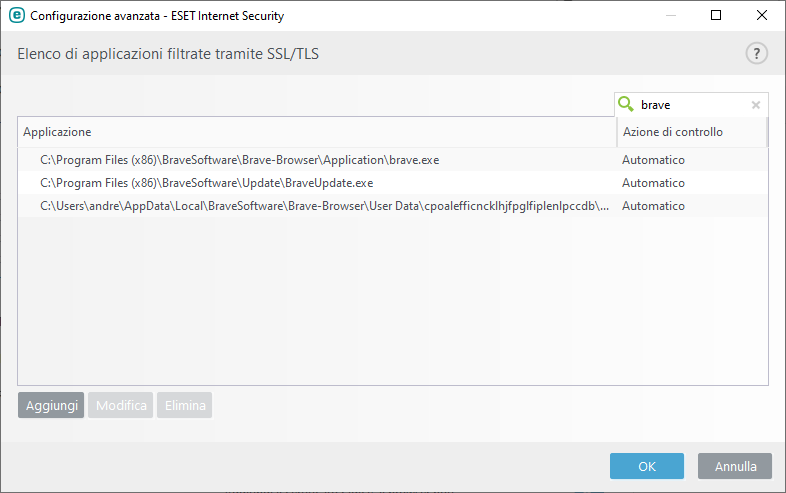Confirm with the OK button
The image size is (786, 493).
click(647, 466)
